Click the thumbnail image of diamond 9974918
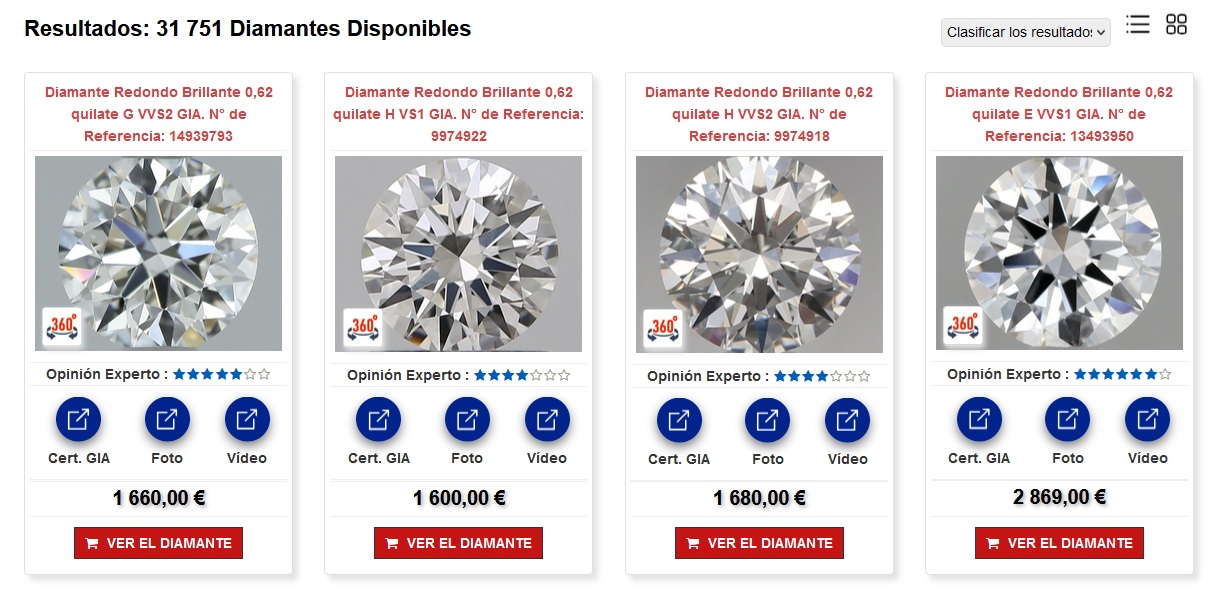The image size is (1213, 591). tap(758, 253)
